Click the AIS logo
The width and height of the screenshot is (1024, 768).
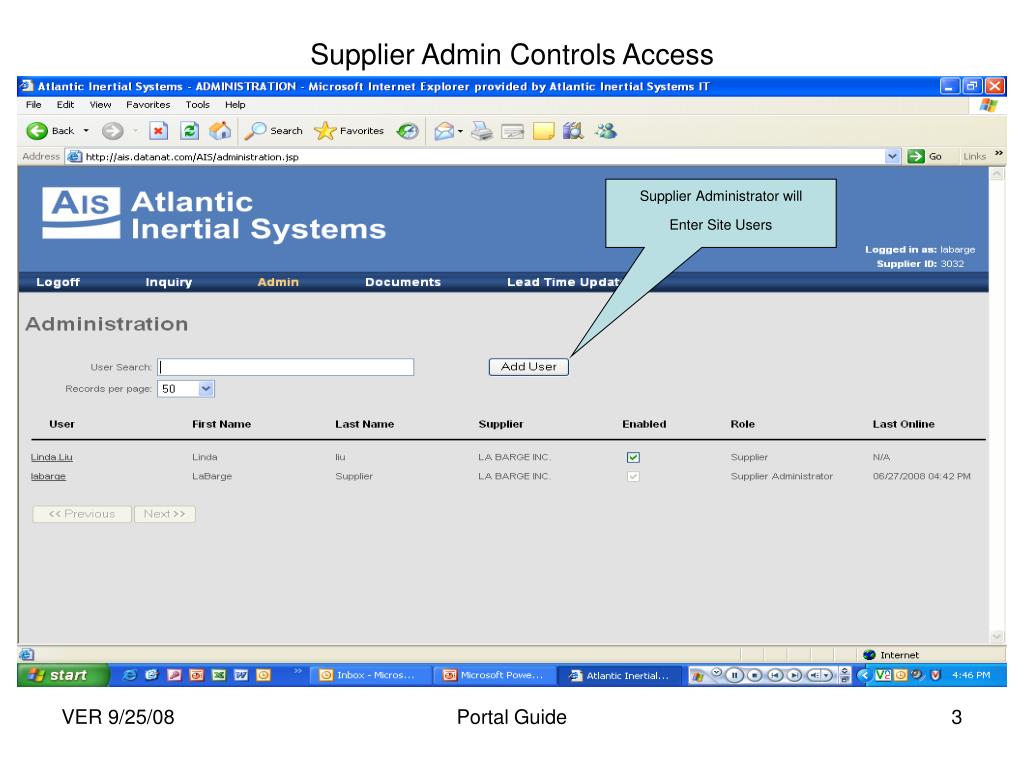pos(81,213)
